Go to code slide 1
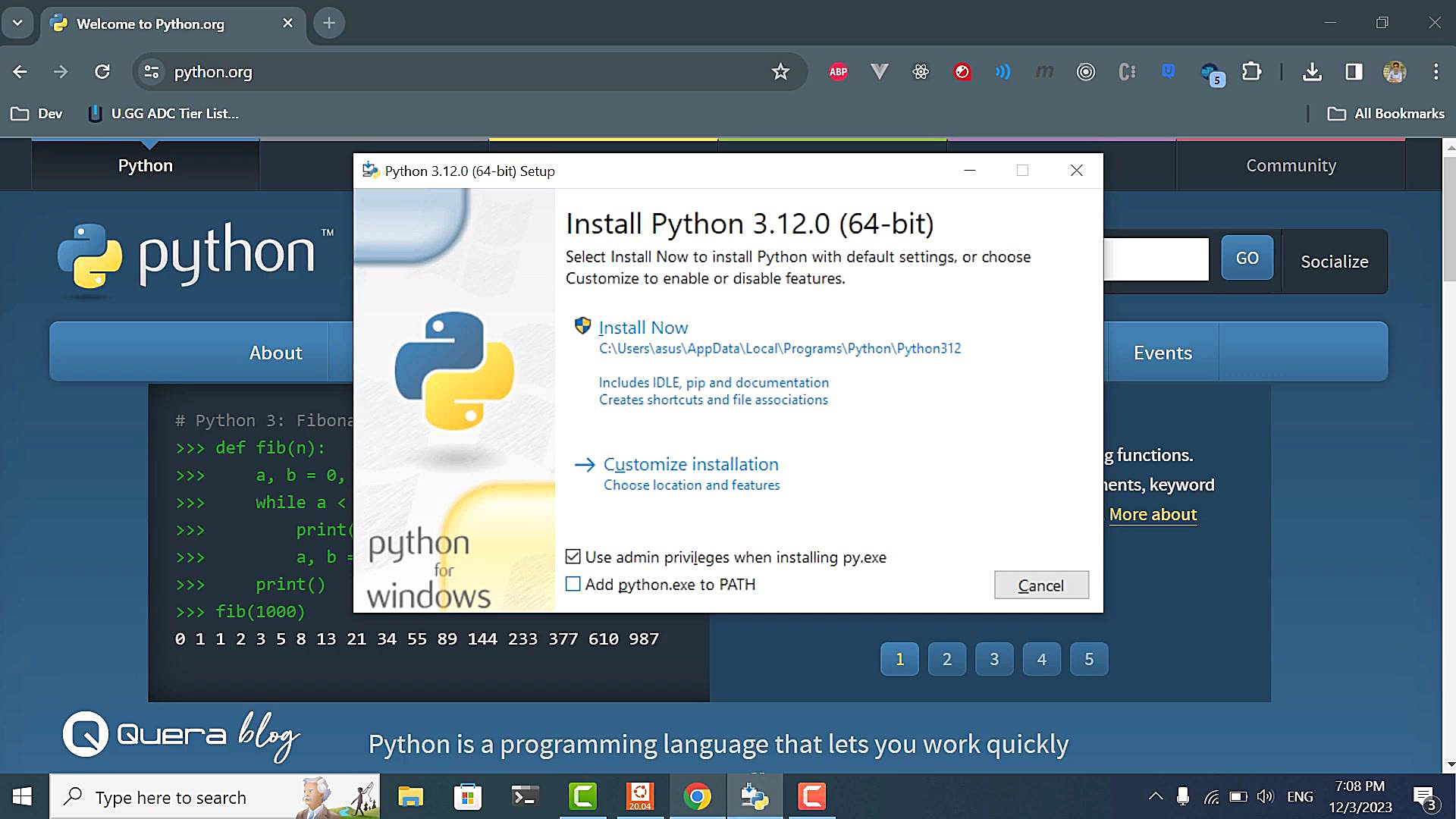The width and height of the screenshot is (1456, 819). point(899,659)
